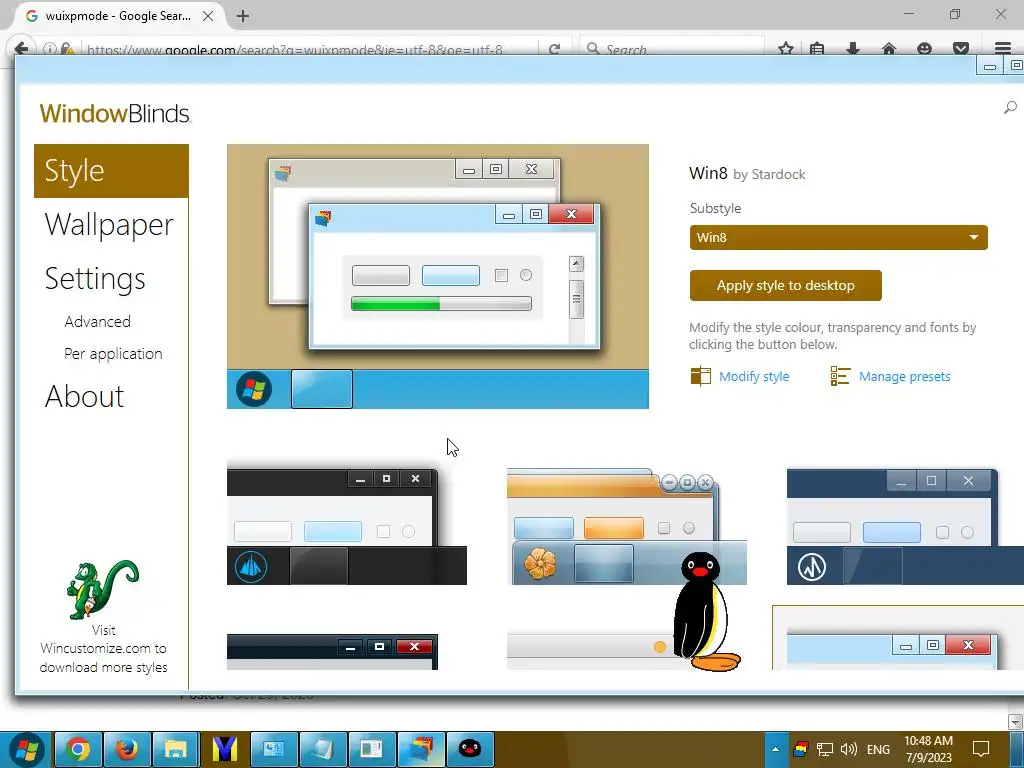The height and width of the screenshot is (768, 1024).
Task: Expand the Substyle Win8 dropdown
Action: click(839, 238)
